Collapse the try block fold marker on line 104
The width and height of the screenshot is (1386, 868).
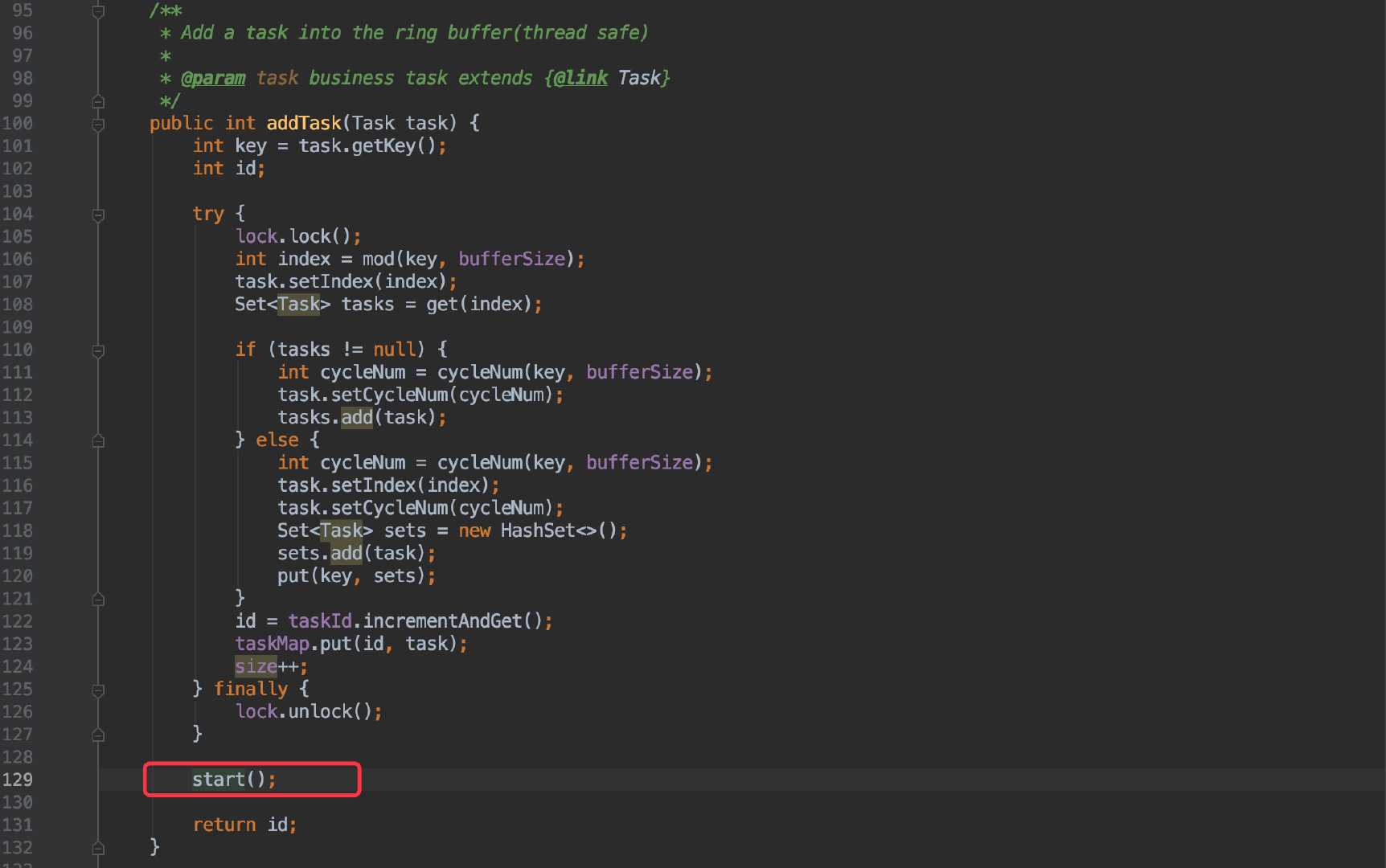[x=98, y=215]
